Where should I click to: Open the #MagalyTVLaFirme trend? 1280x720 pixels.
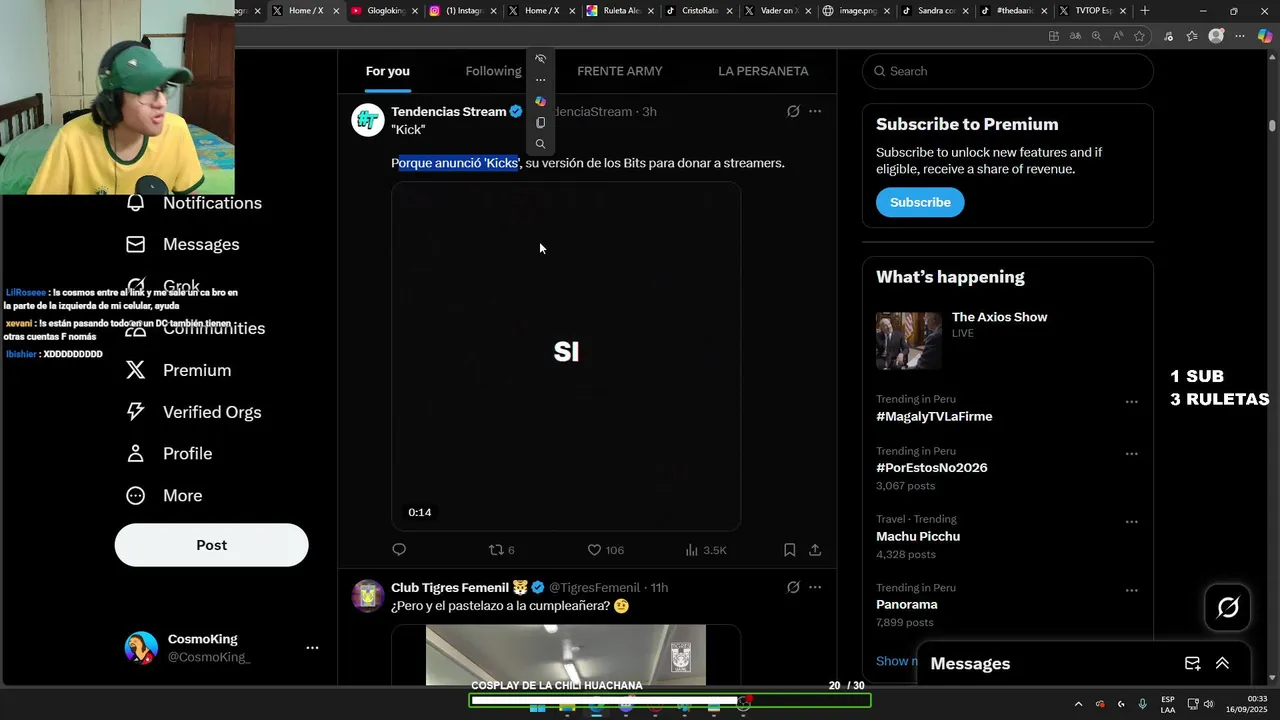tap(934, 417)
